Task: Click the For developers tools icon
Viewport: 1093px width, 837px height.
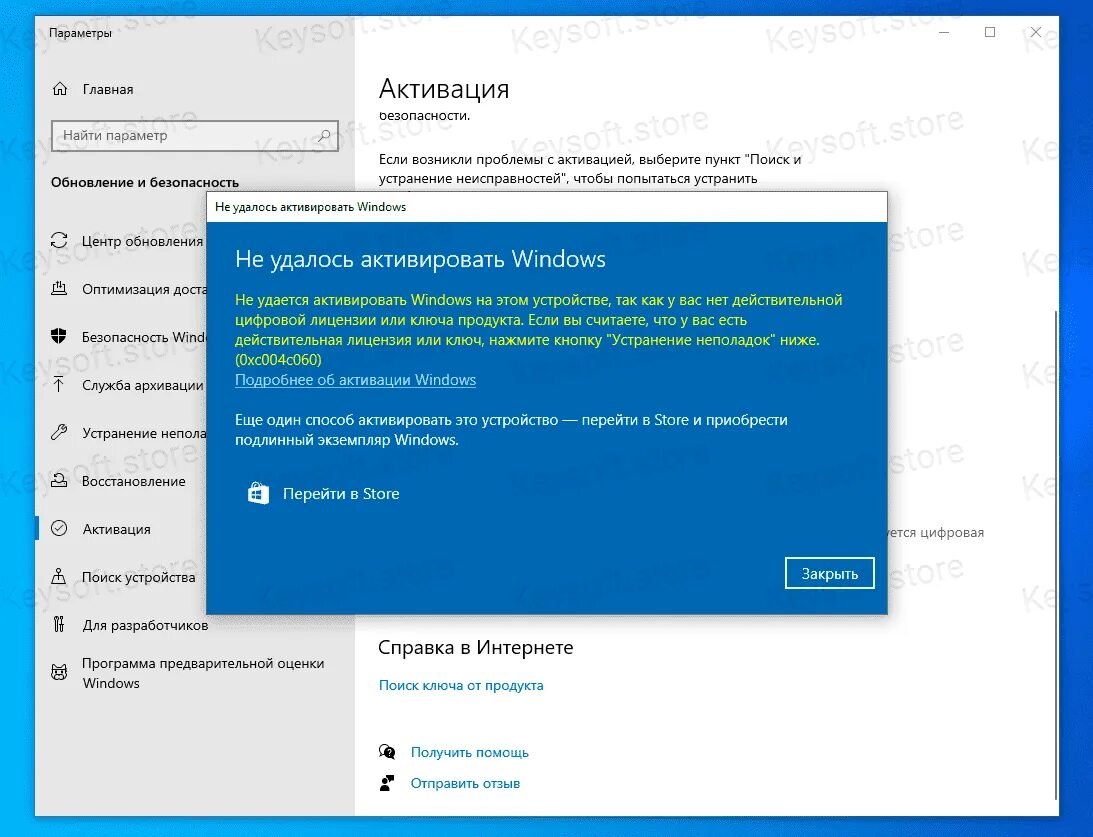Action: (x=59, y=624)
